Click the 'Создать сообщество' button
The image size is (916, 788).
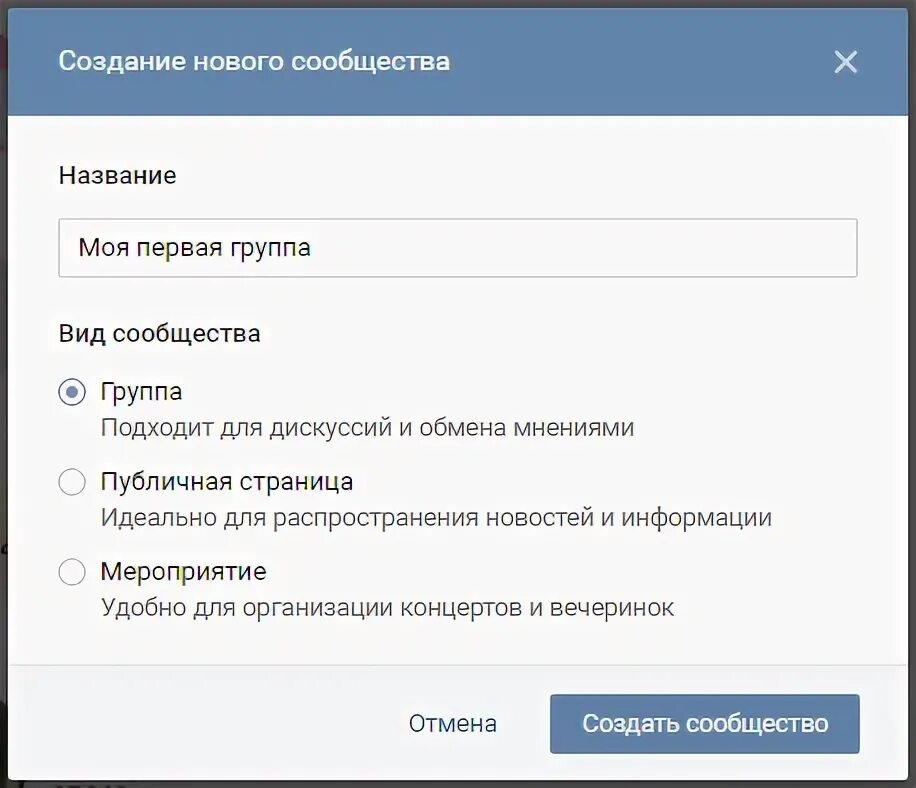[x=705, y=724]
